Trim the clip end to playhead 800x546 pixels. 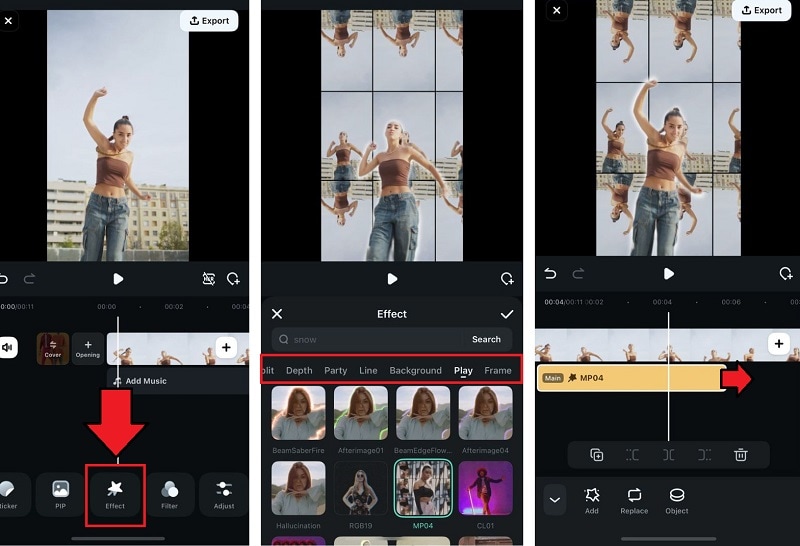pyautogui.click(x=705, y=455)
